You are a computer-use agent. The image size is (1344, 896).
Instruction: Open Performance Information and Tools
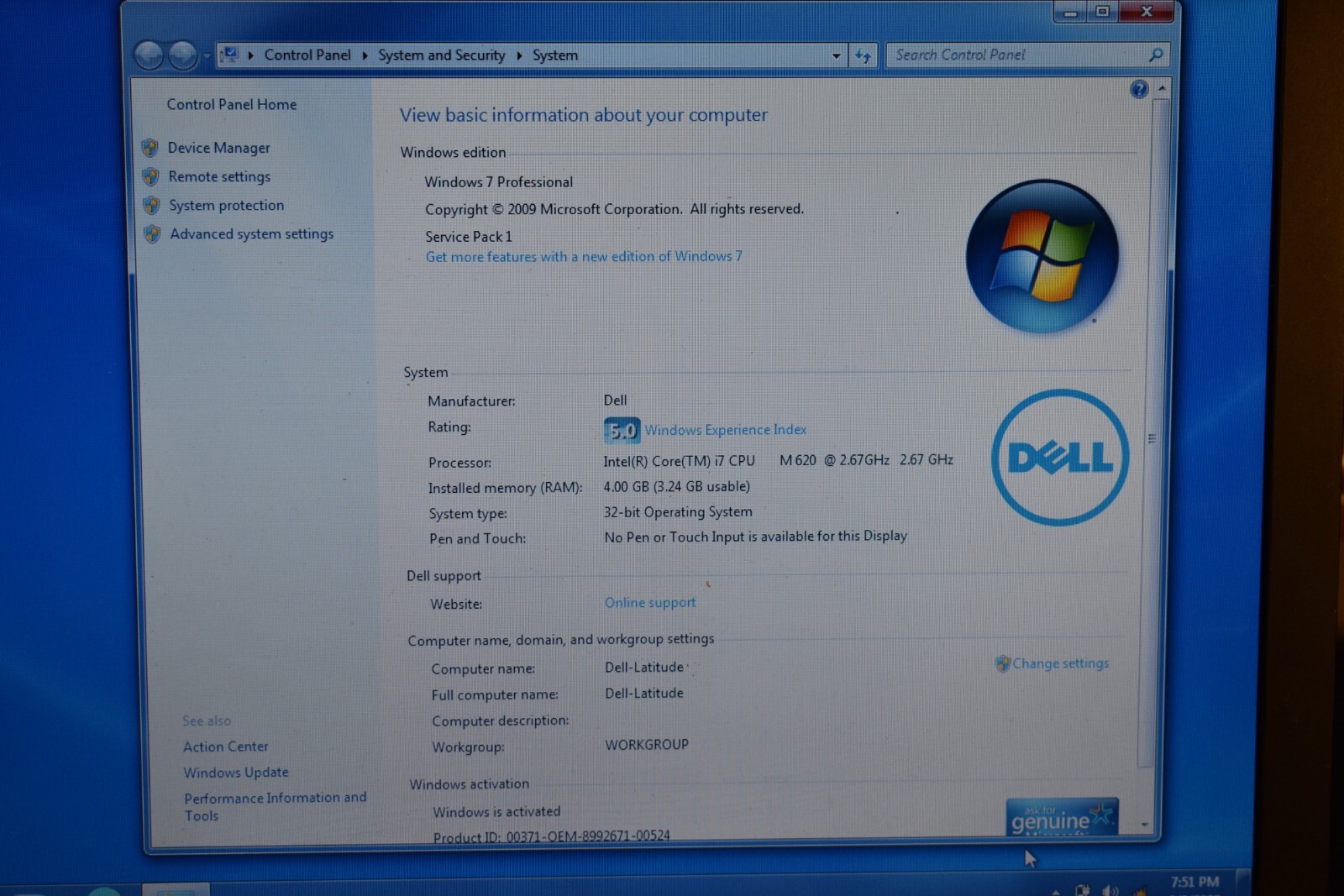click(276, 806)
